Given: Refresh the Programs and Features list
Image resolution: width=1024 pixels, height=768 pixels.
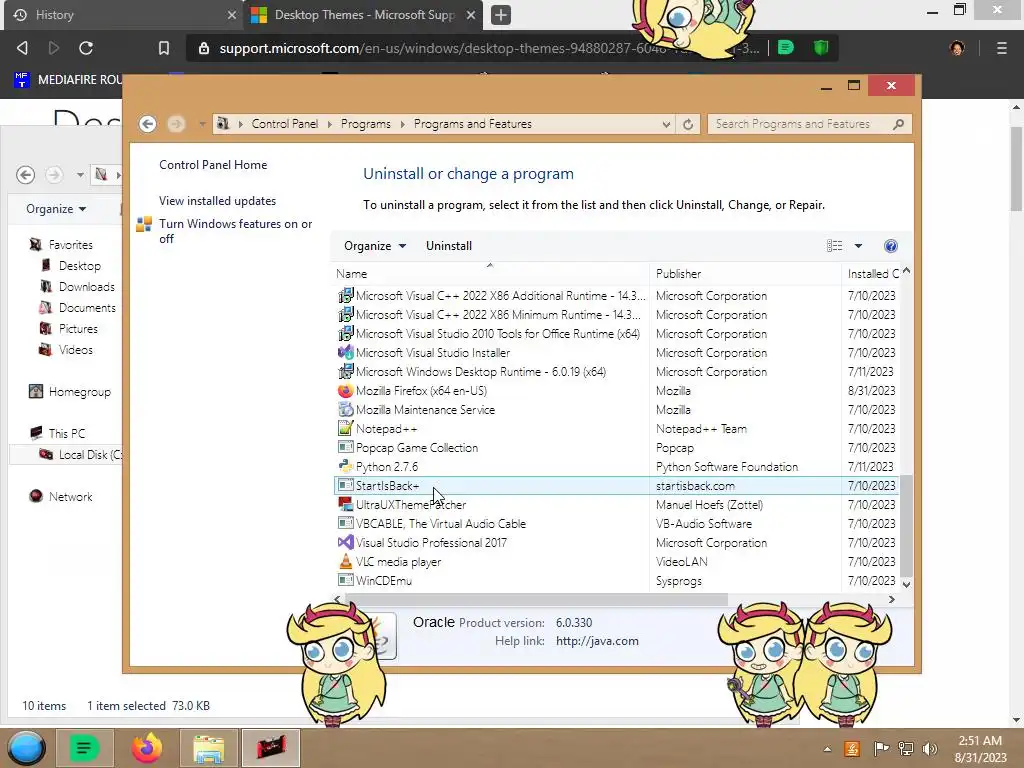Looking at the screenshot, I should click(x=688, y=124).
